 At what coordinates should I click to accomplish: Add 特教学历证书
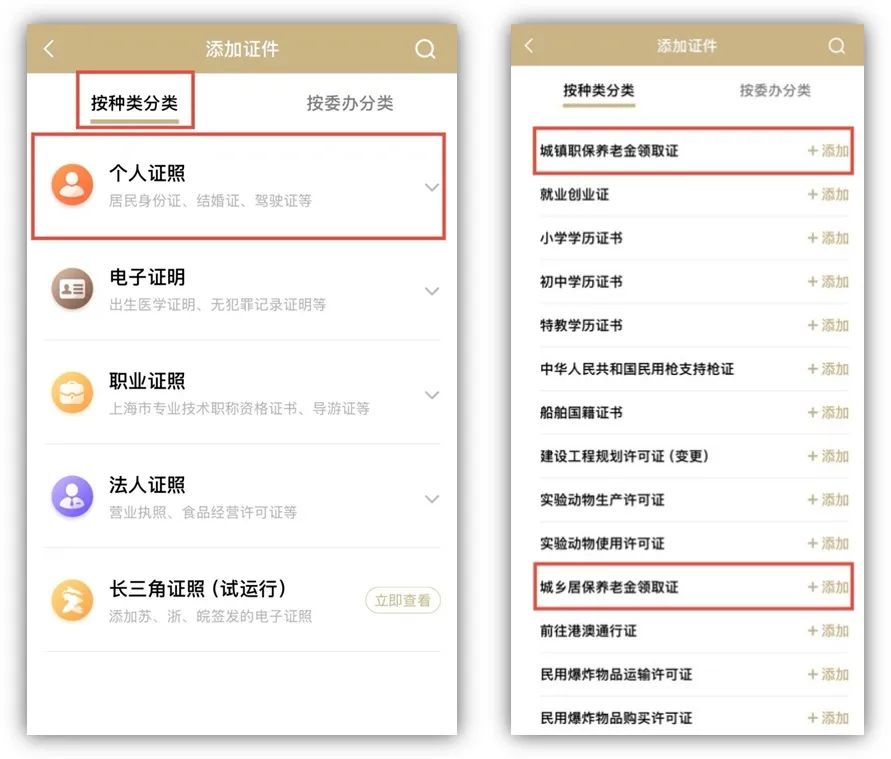(828, 326)
